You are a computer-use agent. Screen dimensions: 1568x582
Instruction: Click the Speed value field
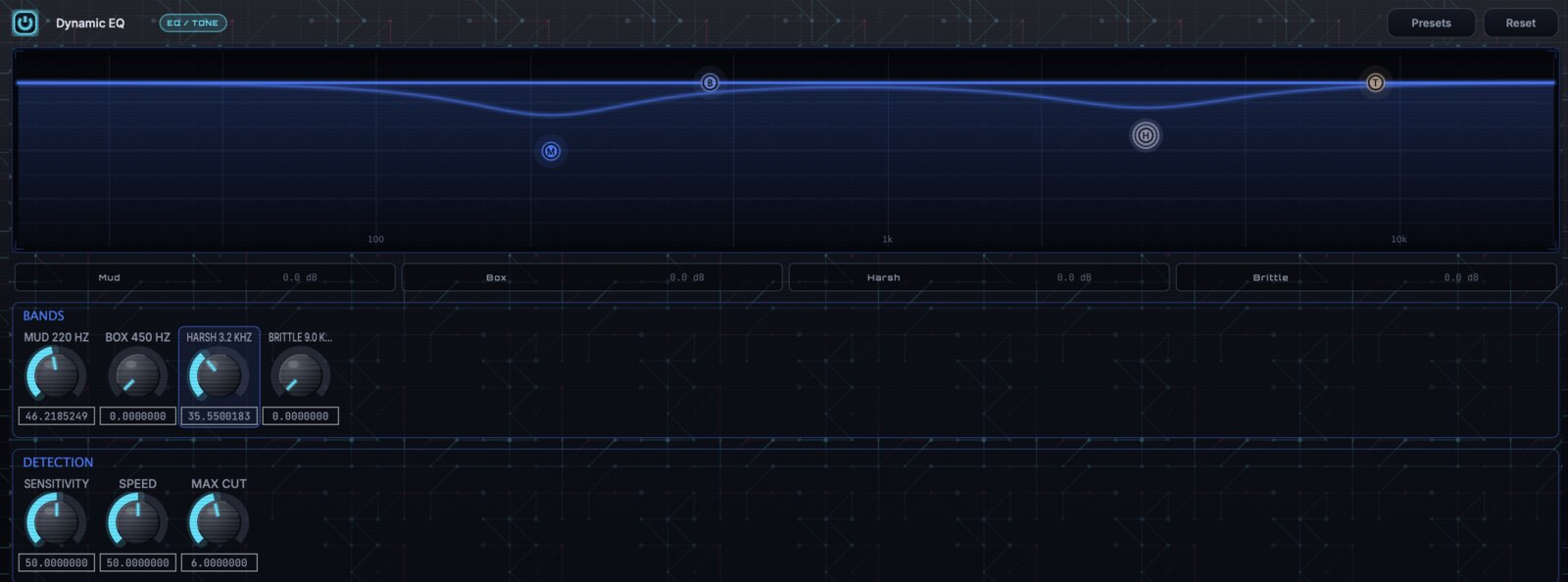coord(137,563)
